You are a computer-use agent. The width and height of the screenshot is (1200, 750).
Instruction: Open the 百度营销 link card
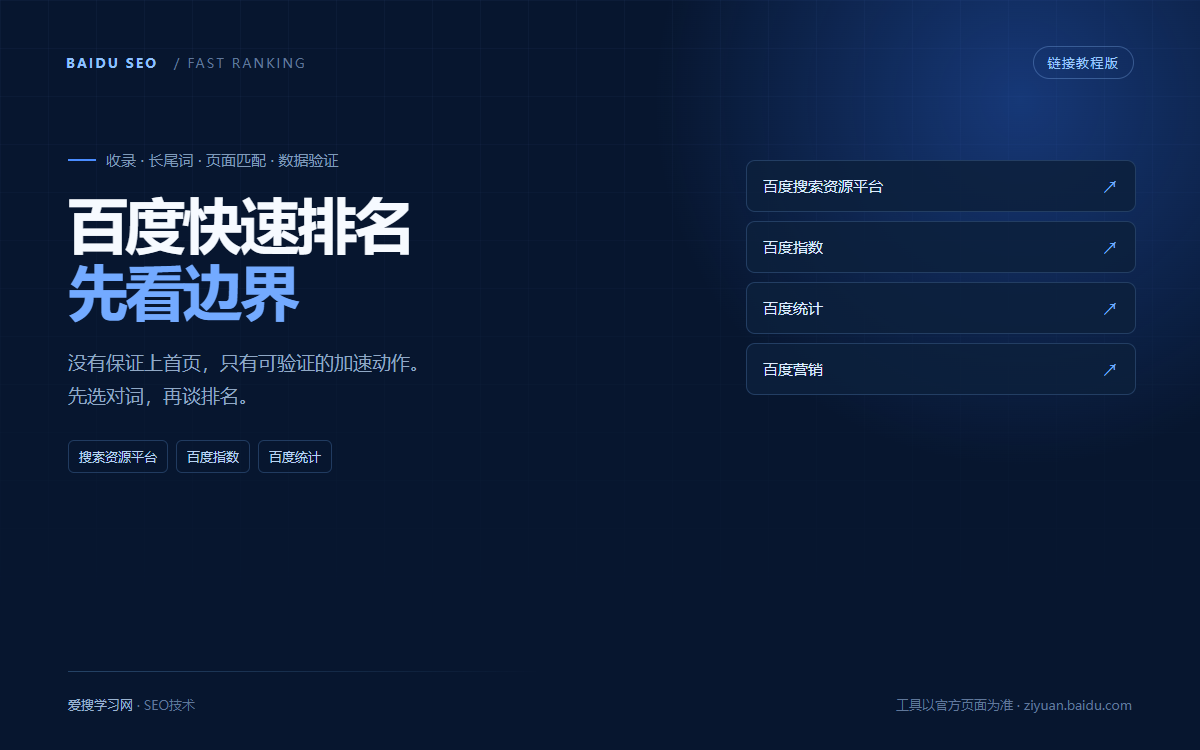tap(941, 369)
